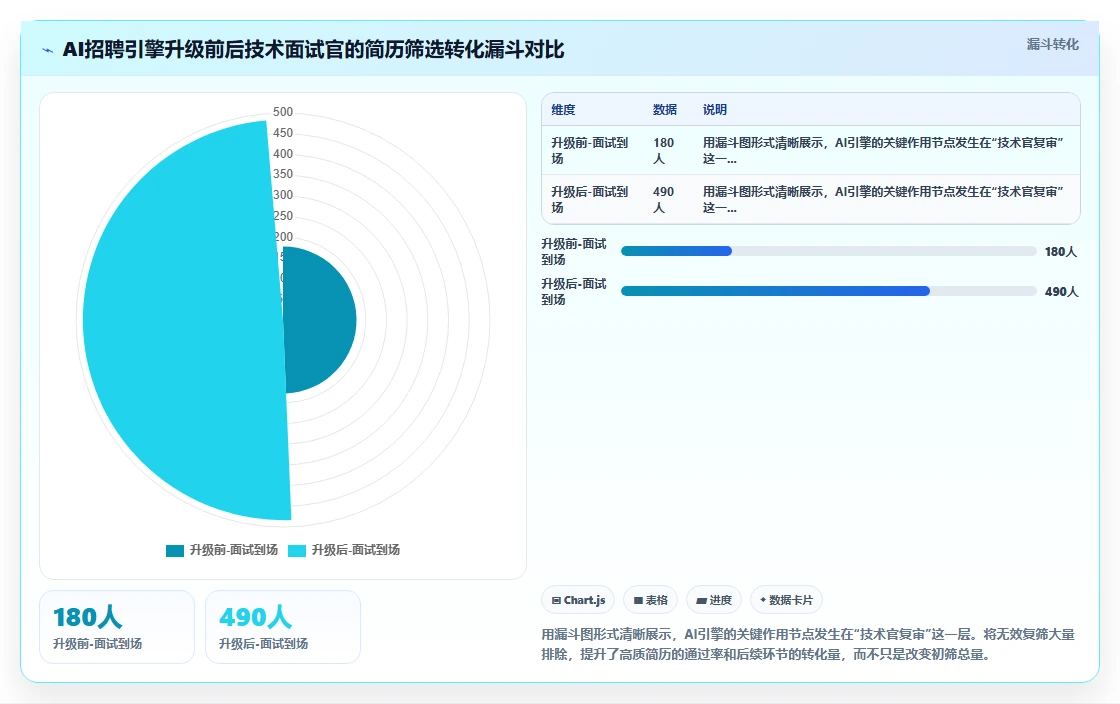This screenshot has width=1120, height=704.
Task: Click the 490人 value beside the progress bar
Action: tap(1061, 291)
